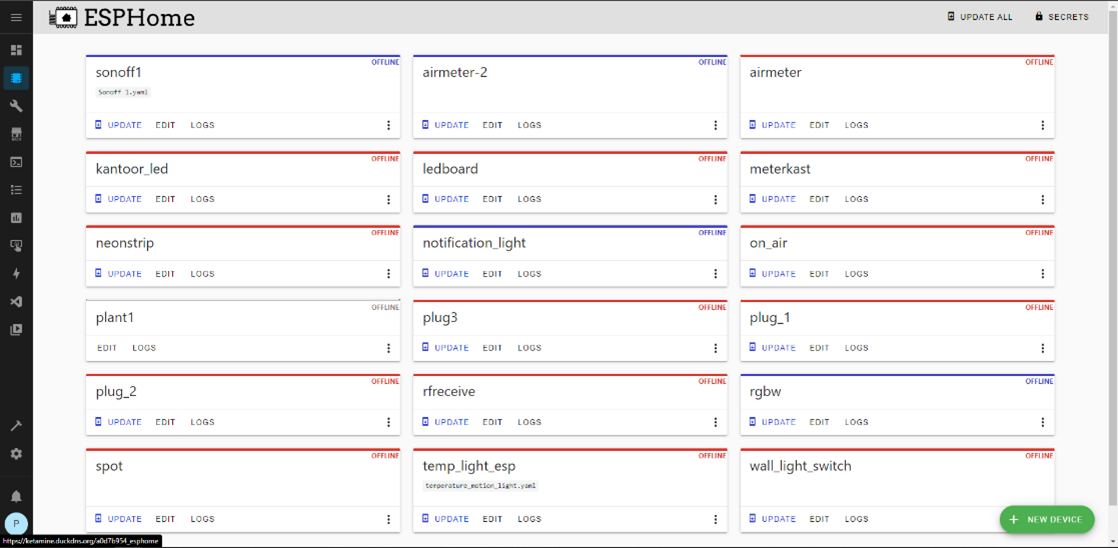This screenshot has height=548, width=1118.
Task: Open the History chart sidebar icon
Action: click(16, 218)
